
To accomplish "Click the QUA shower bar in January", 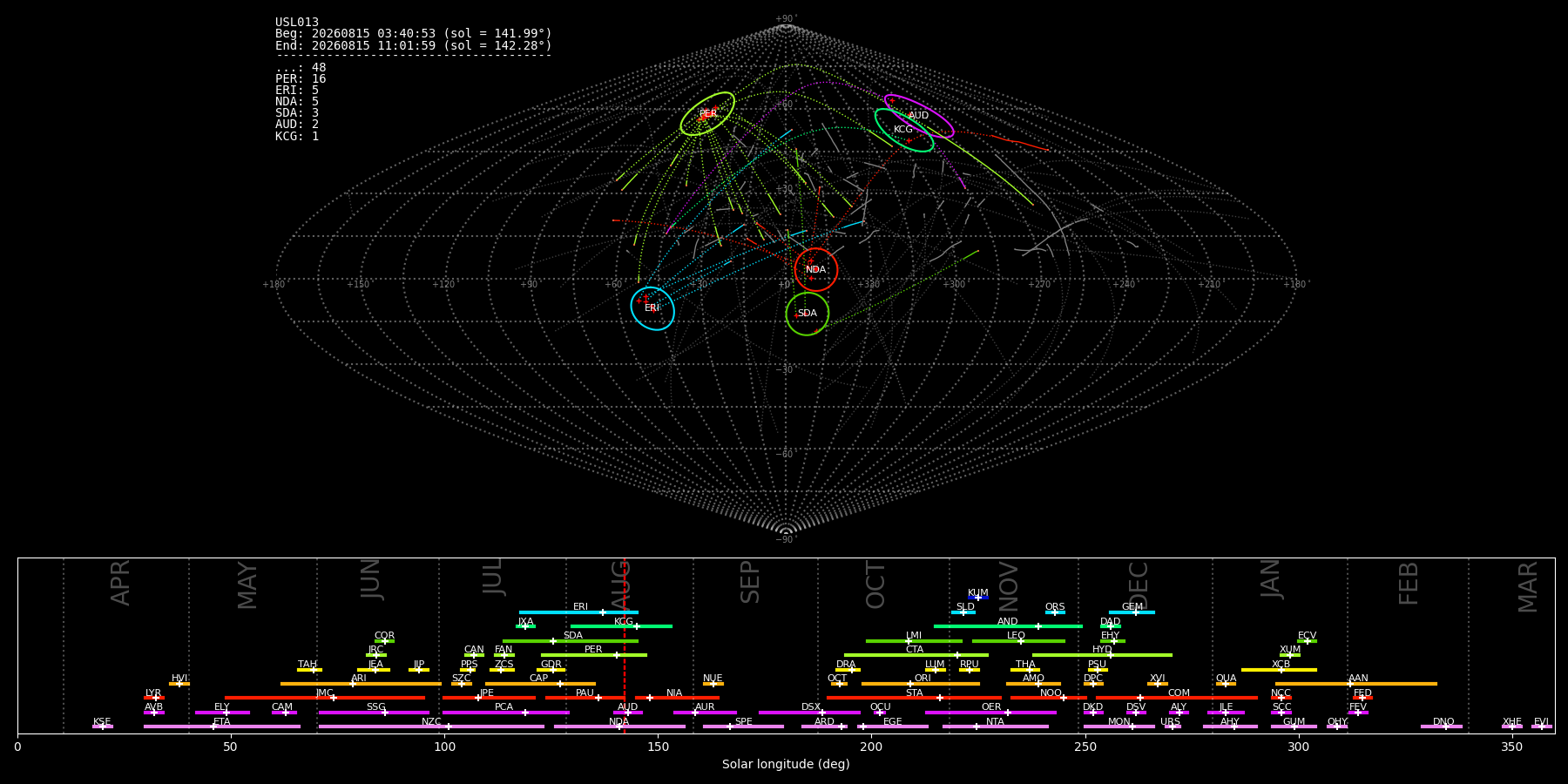I will click(1226, 684).
